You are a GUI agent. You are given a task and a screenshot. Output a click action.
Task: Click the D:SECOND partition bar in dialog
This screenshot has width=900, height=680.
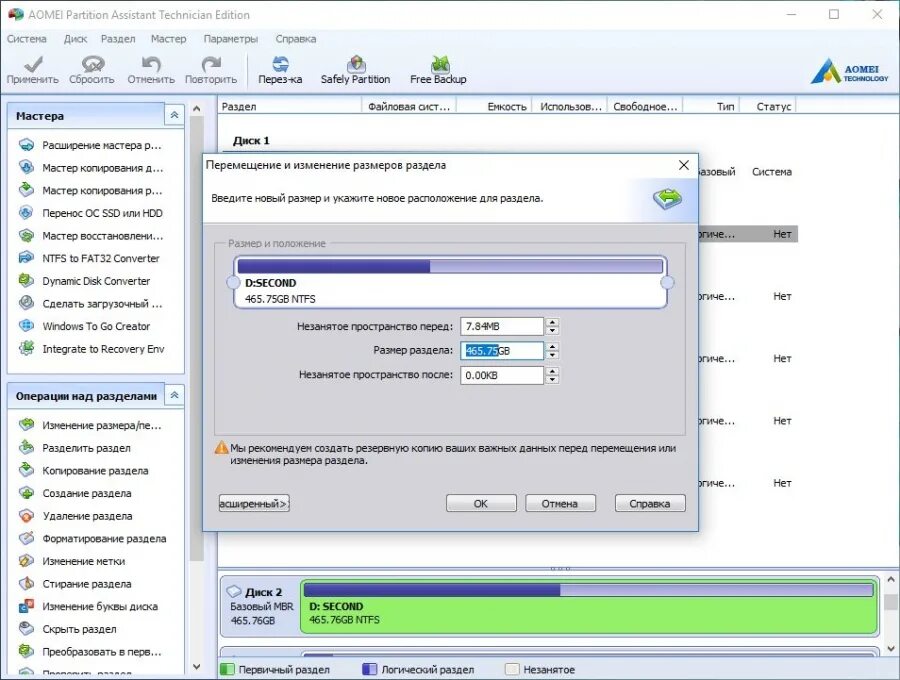pyautogui.click(x=450, y=282)
